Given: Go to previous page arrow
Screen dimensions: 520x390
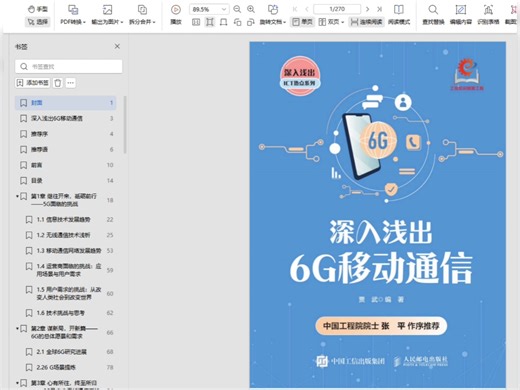Looking at the screenshot, I should (x=307, y=9).
